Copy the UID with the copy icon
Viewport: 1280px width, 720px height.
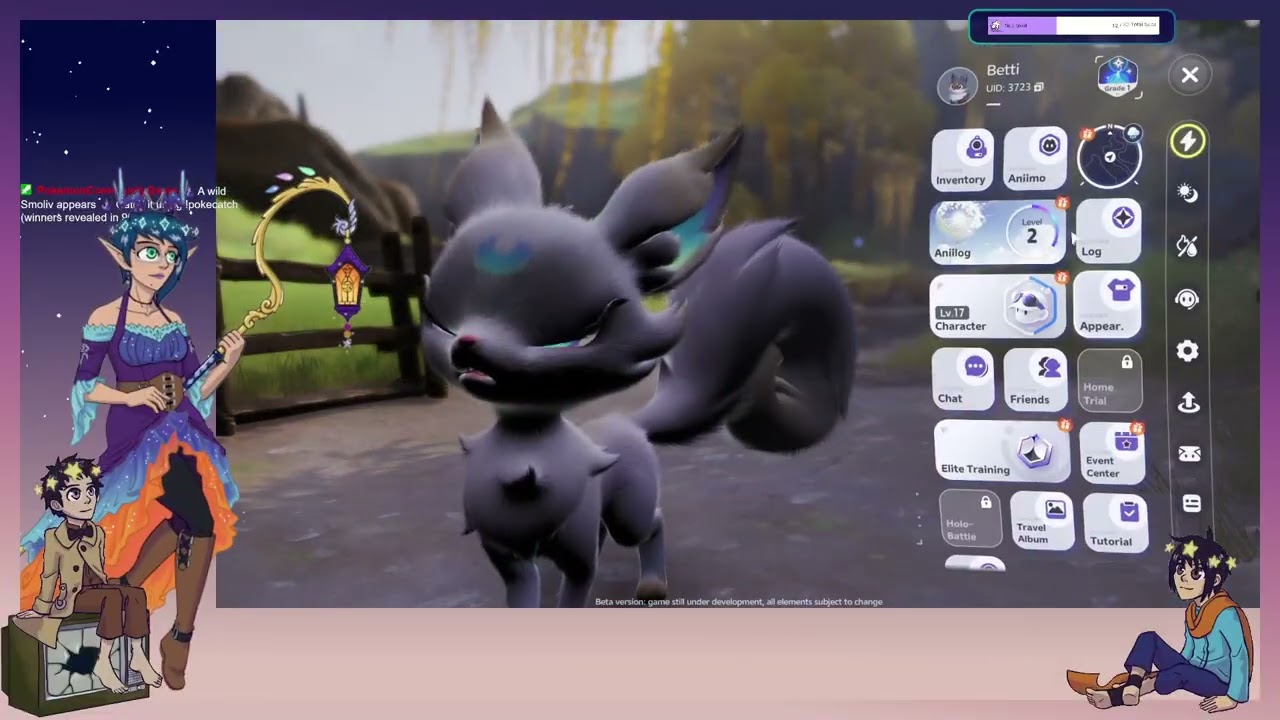click(x=1038, y=88)
